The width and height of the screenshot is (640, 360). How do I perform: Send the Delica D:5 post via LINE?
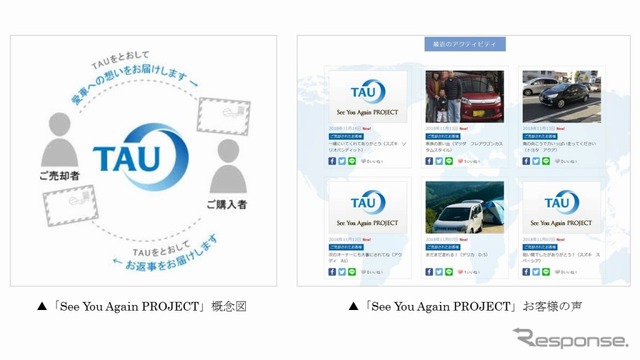coord(449,272)
